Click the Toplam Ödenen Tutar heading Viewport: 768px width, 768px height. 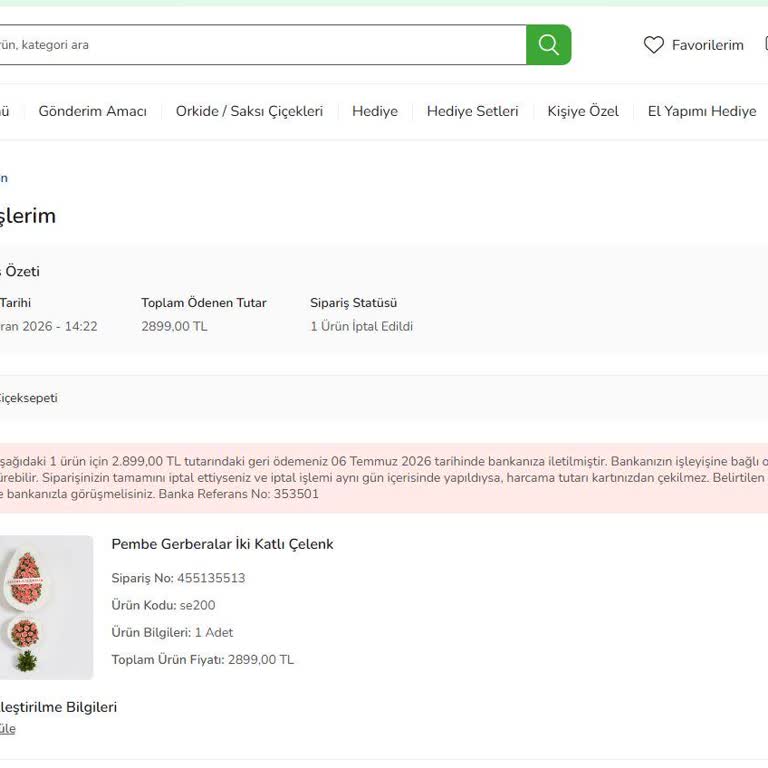[x=204, y=303]
